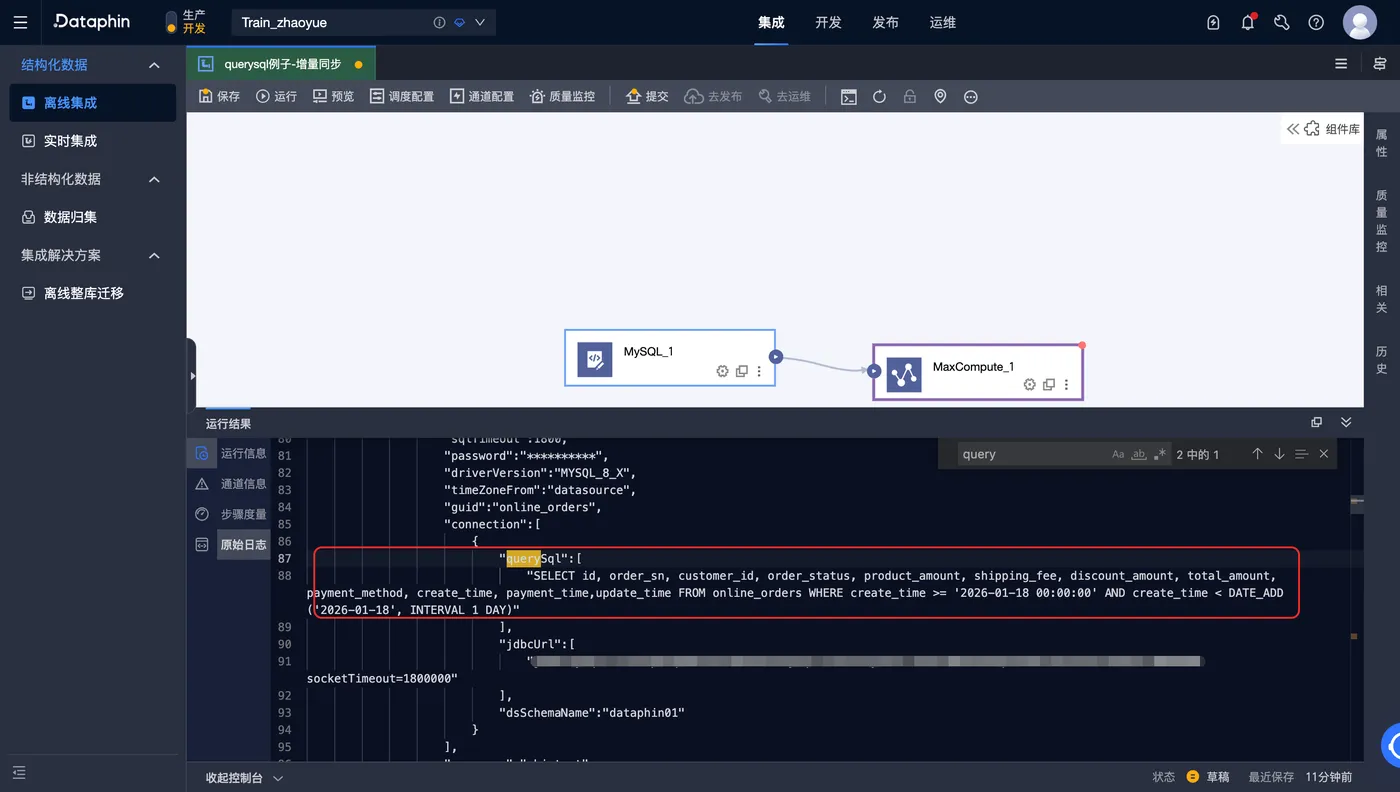Select the querysql例子-增量同步 tab
The width and height of the screenshot is (1400, 792).
(x=281, y=64)
